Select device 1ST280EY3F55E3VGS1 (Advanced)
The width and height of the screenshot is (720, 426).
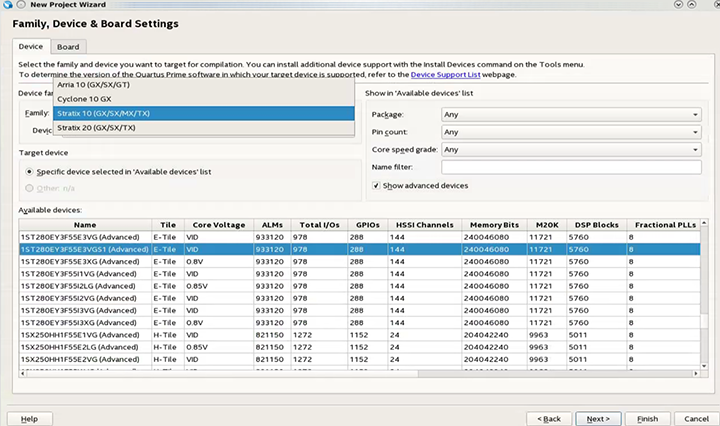(360, 249)
